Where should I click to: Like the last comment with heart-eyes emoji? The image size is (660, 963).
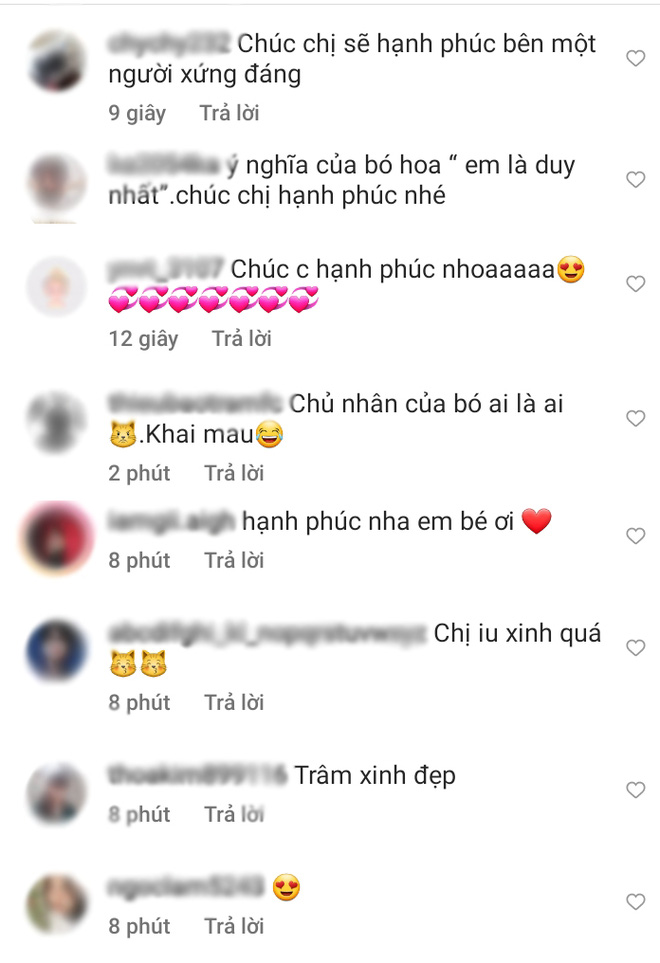(x=635, y=902)
